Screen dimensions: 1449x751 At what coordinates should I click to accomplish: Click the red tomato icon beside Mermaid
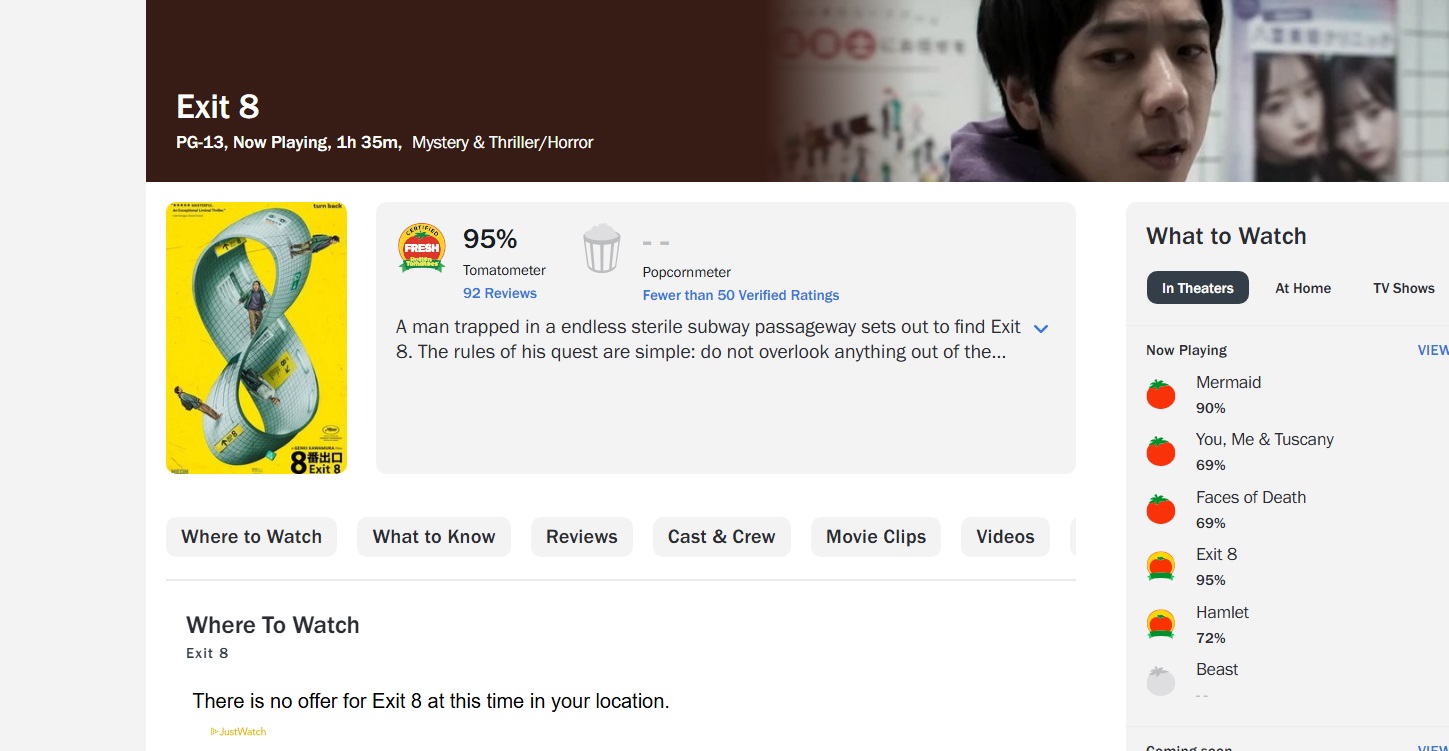click(1160, 394)
